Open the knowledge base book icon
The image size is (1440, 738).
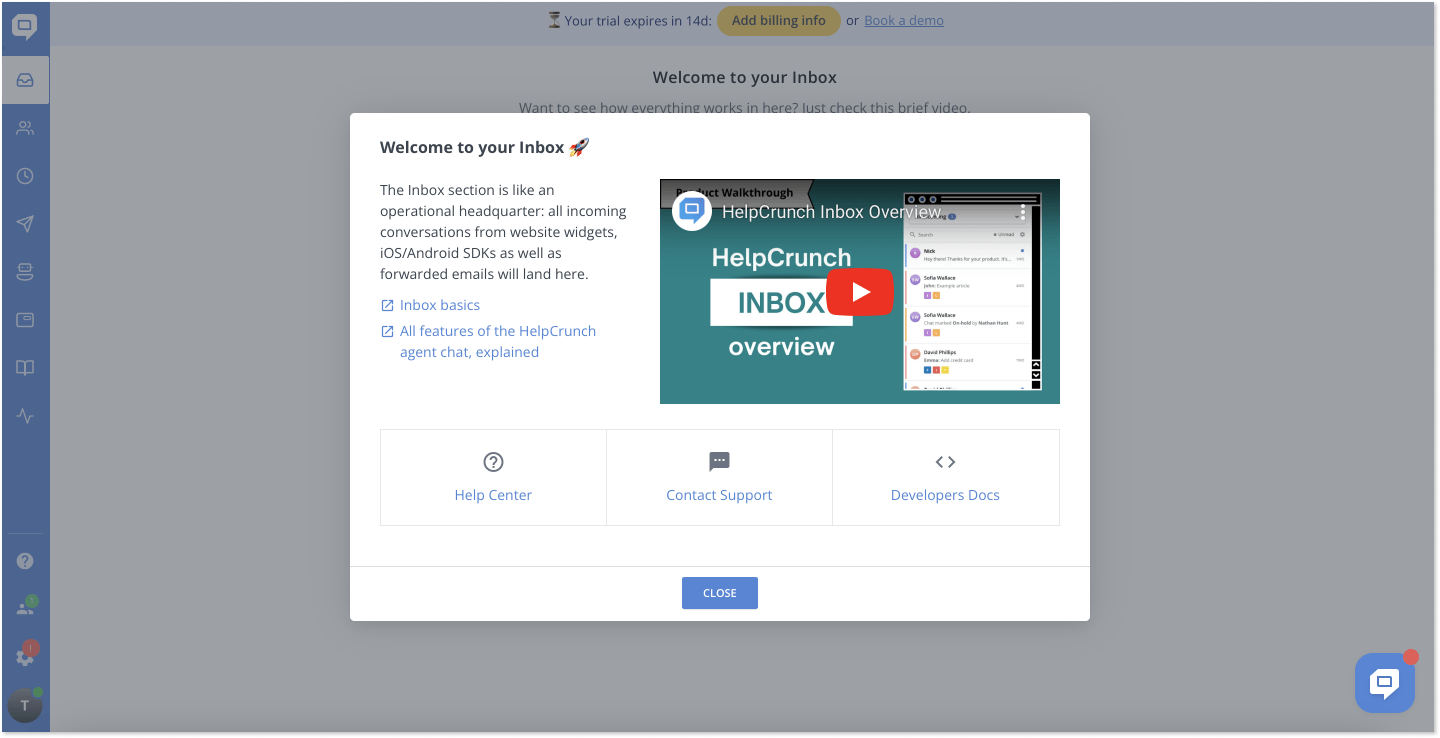pos(25,368)
